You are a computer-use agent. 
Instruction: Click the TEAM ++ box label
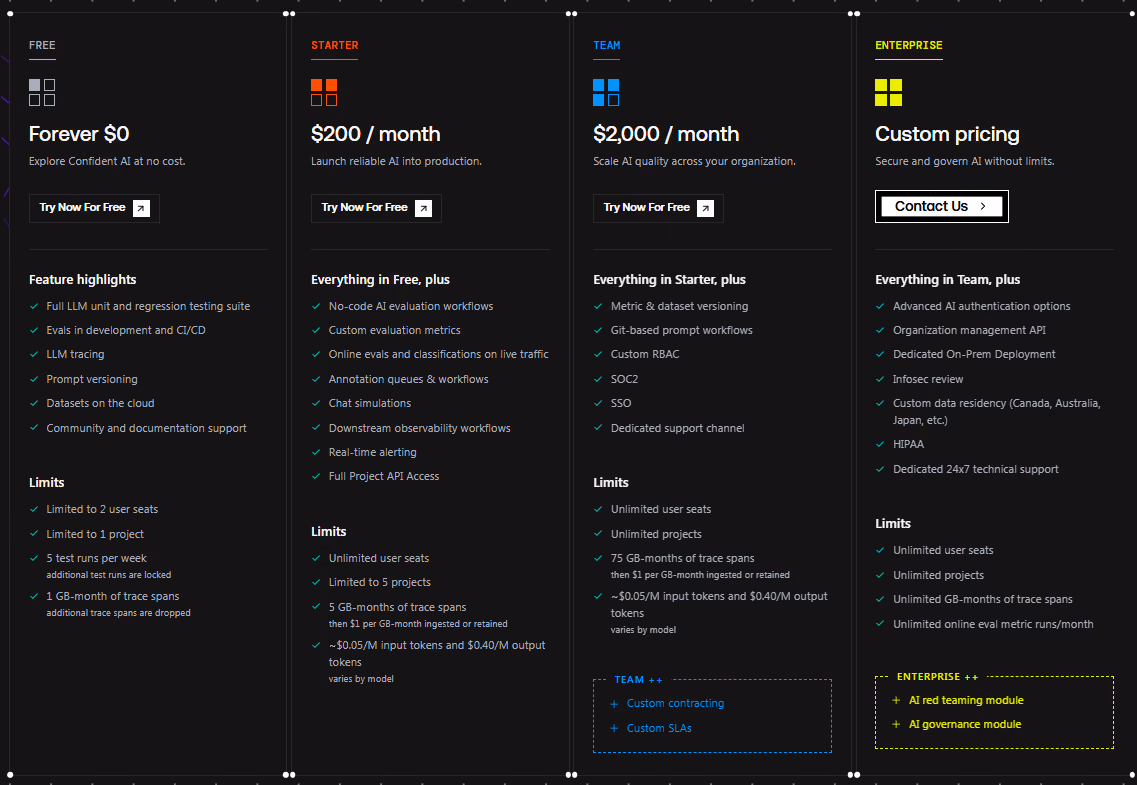638,680
